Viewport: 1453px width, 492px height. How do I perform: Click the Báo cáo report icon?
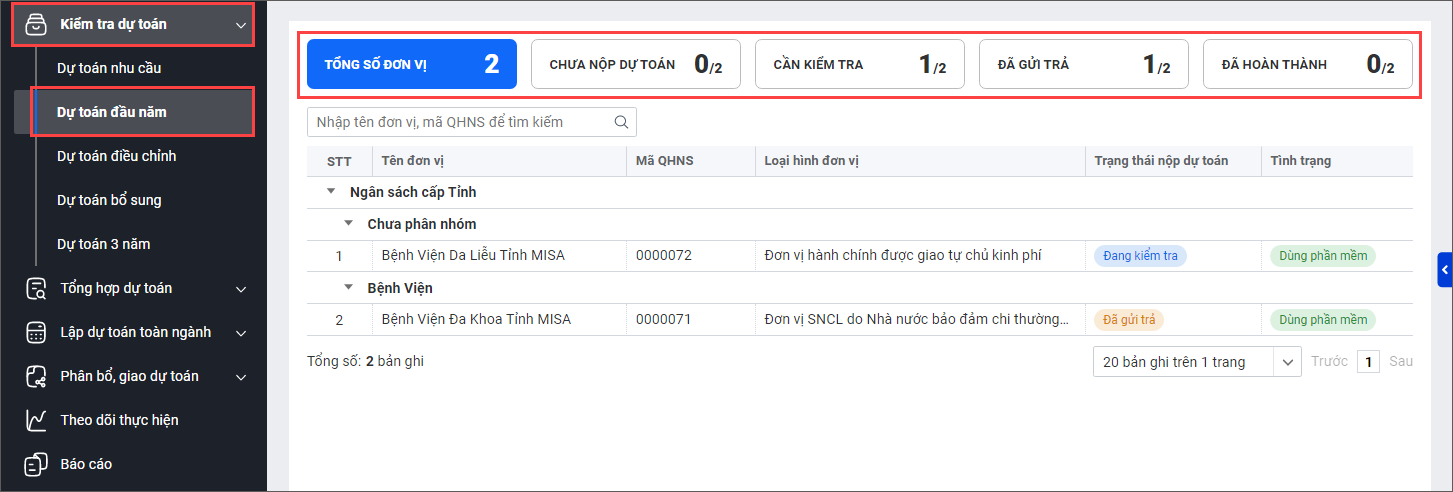pos(36,465)
